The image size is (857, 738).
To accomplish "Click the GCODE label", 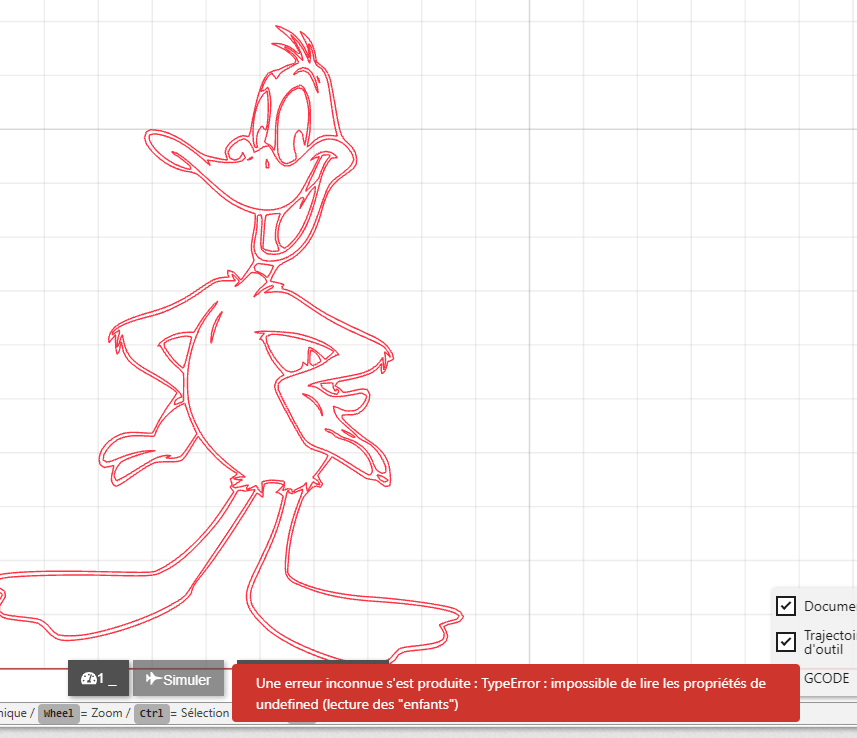I will (x=826, y=678).
